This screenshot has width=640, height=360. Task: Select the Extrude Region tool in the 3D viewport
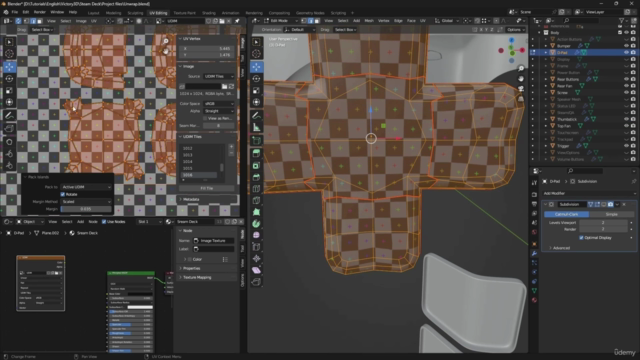pos(256,153)
